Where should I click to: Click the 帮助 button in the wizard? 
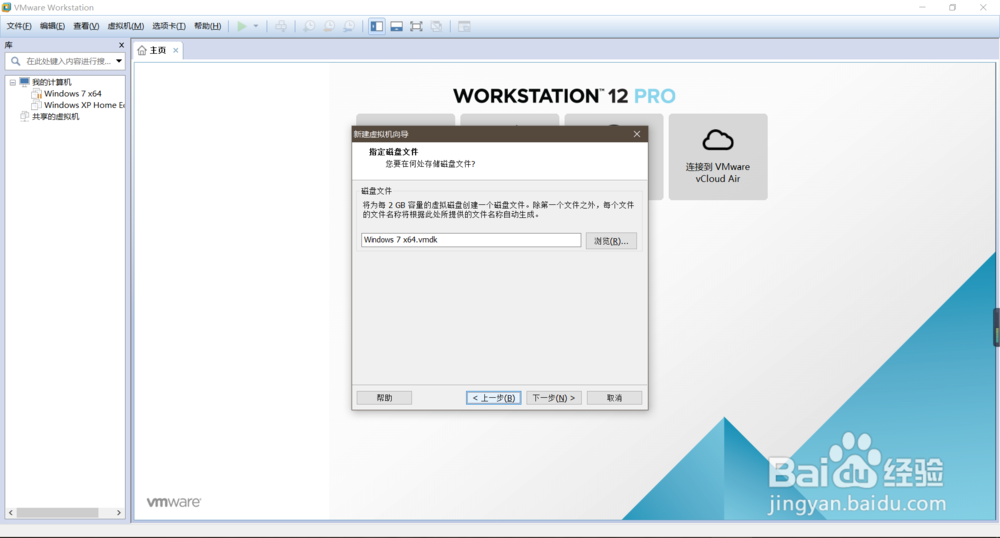(x=384, y=398)
